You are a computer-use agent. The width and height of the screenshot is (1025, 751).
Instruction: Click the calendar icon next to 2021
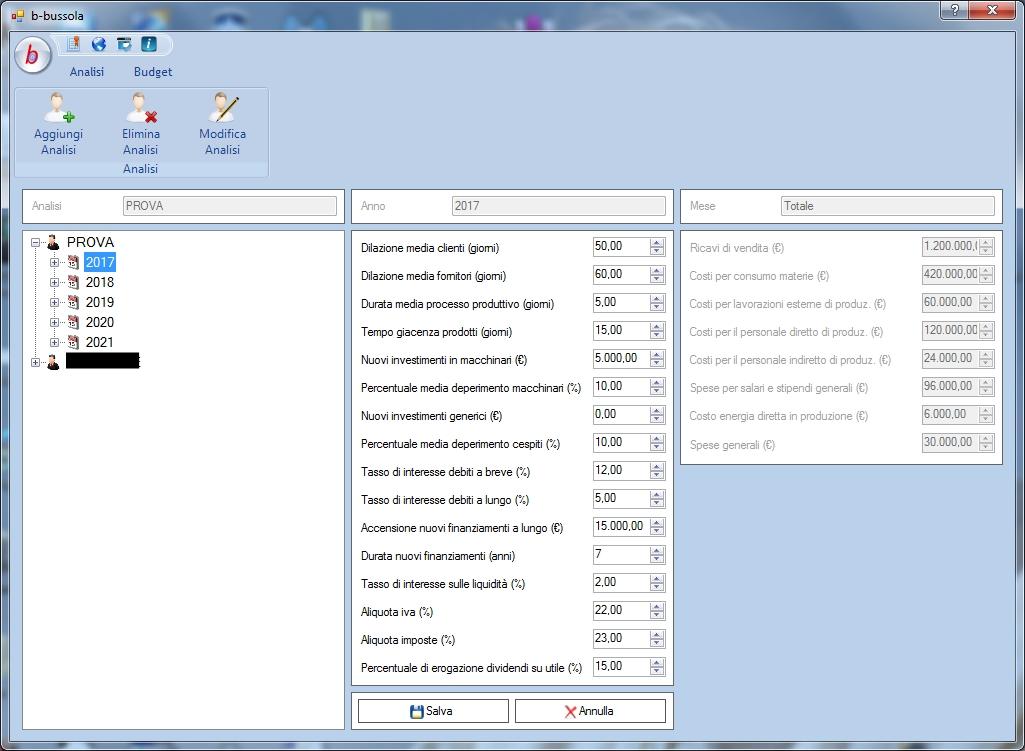tap(73, 342)
